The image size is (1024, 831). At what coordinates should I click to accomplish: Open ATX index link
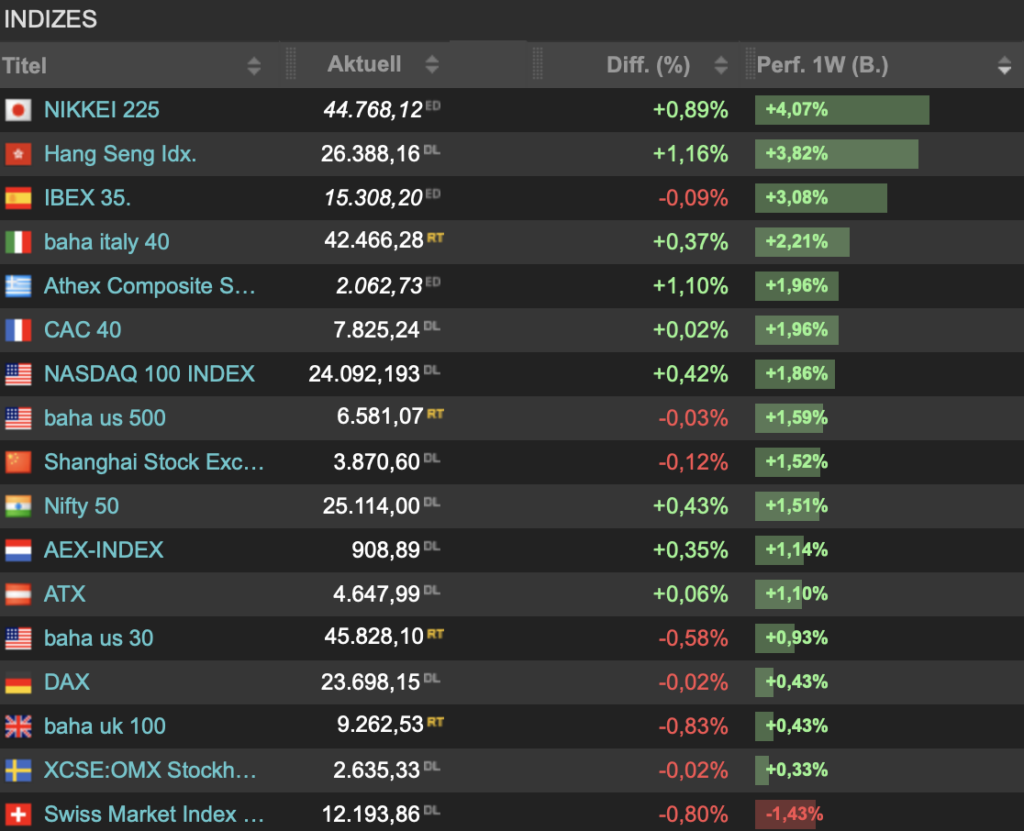pyautogui.click(x=64, y=594)
